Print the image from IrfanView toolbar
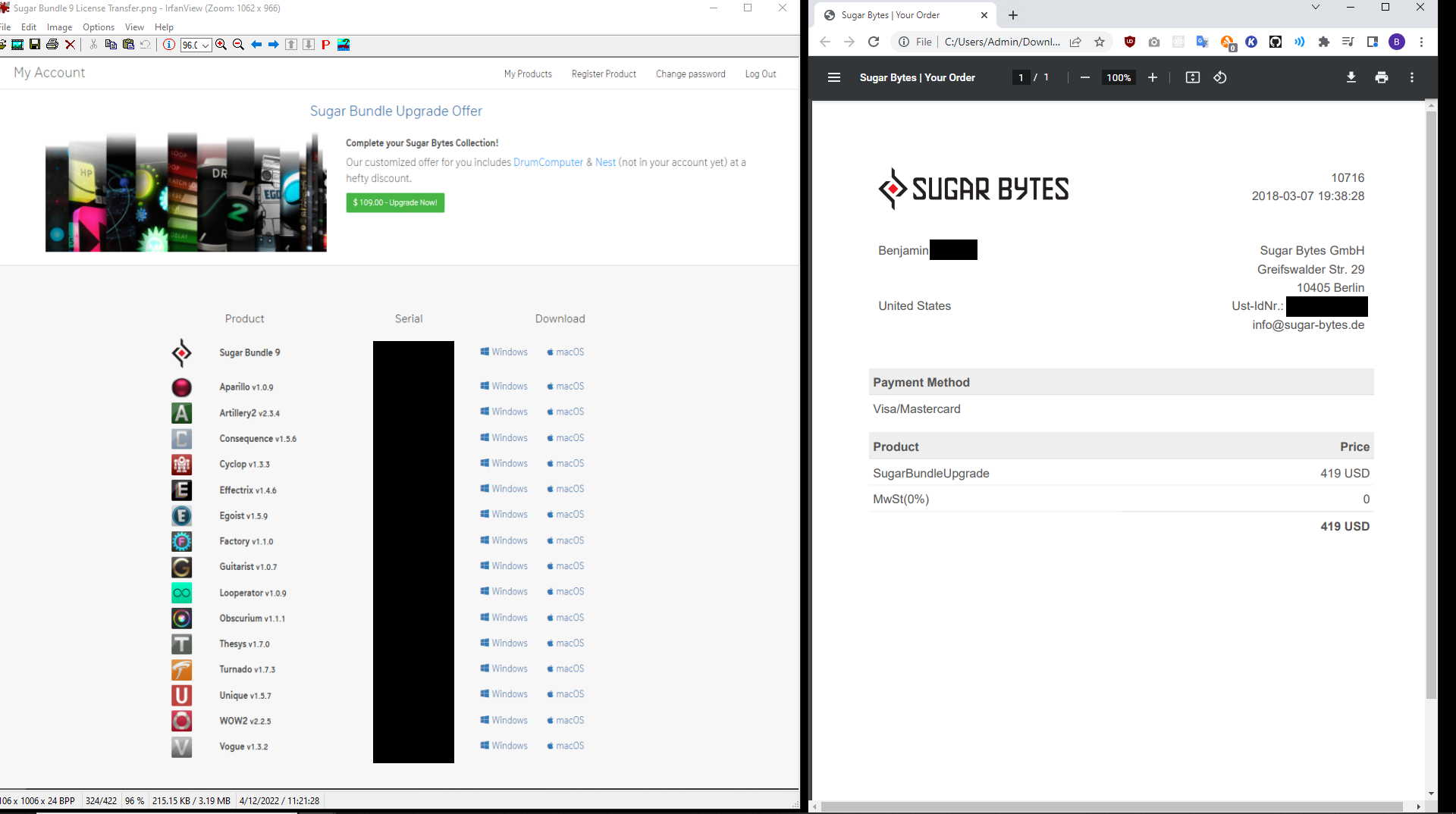1456x814 pixels. 52,45
